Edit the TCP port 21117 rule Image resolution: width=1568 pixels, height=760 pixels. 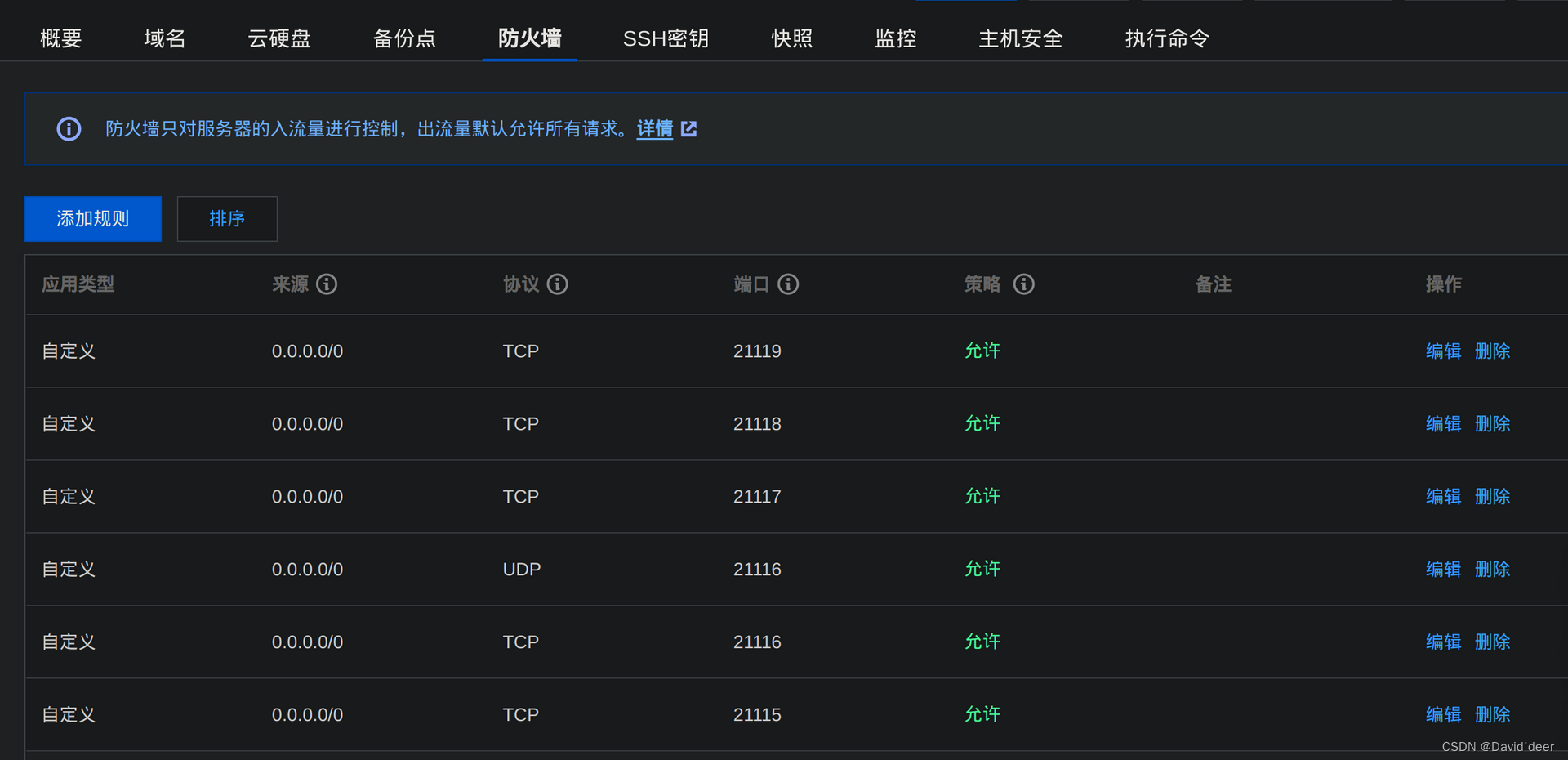[1444, 497]
